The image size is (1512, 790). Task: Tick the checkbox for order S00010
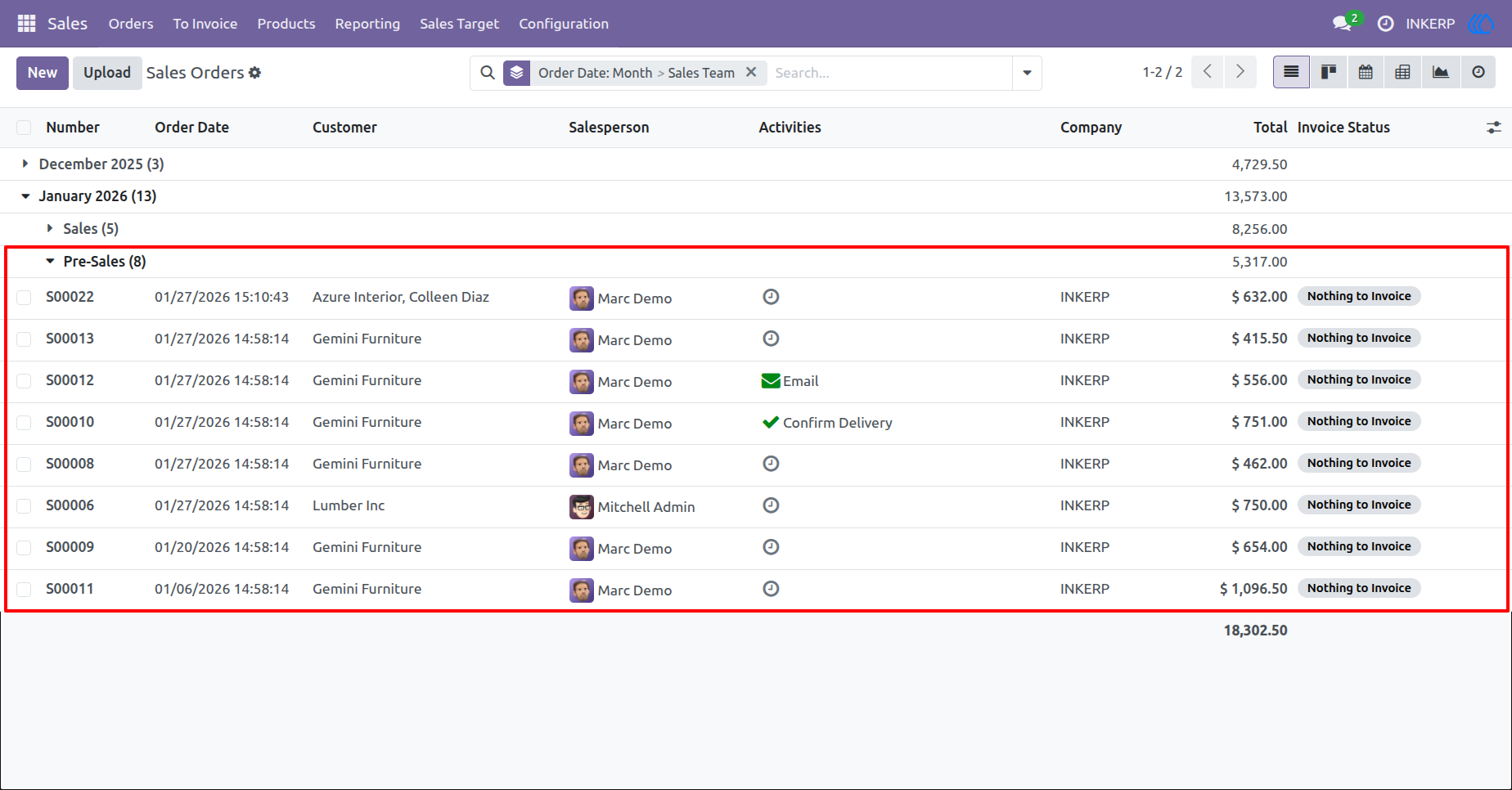point(24,423)
